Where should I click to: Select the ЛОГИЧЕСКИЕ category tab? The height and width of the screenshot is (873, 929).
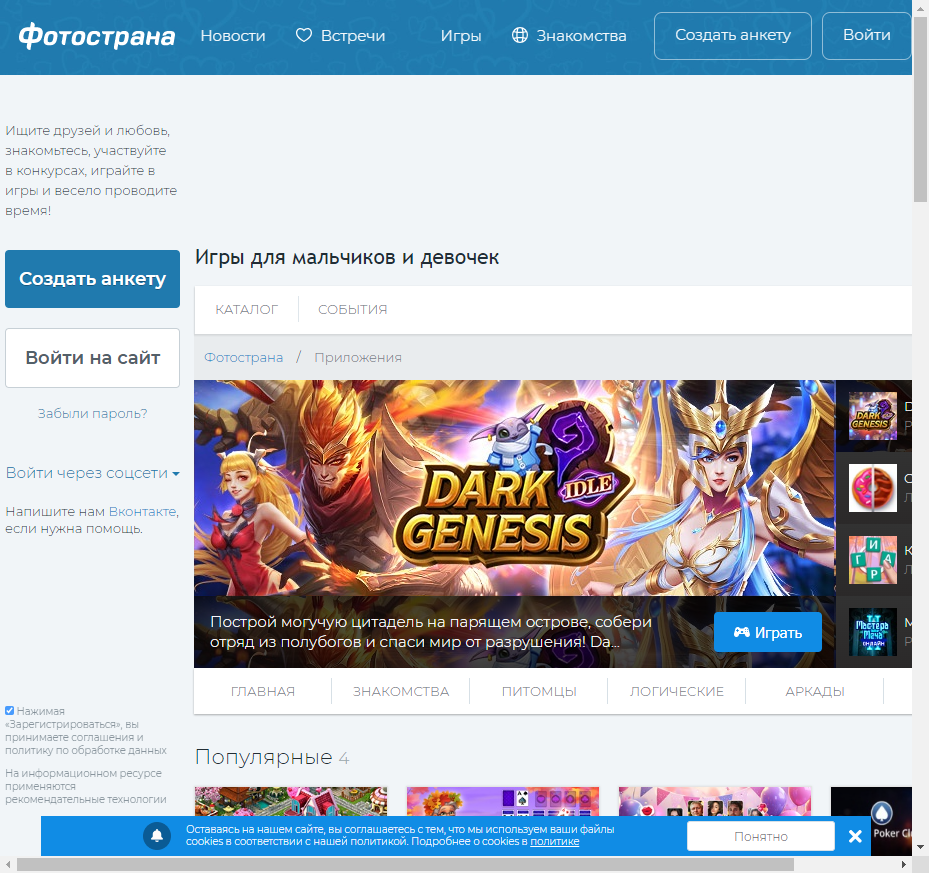click(x=677, y=691)
